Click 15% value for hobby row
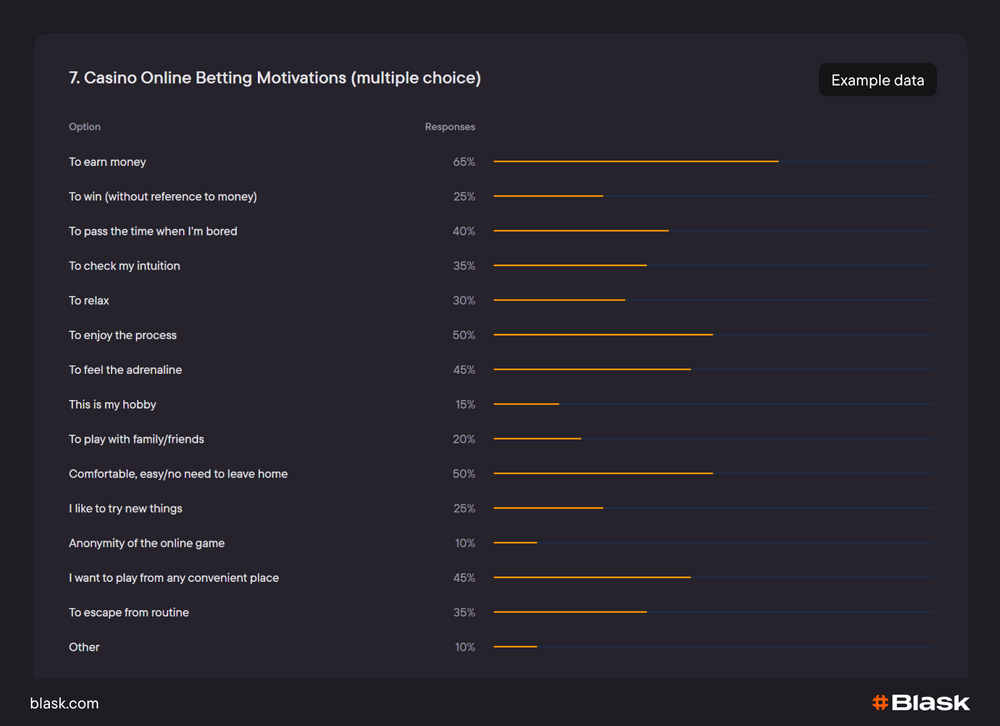1000x726 pixels. coord(464,405)
